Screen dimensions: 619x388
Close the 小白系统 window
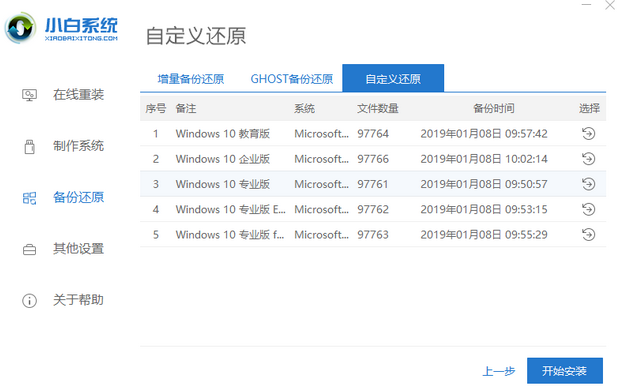click(610, 5)
